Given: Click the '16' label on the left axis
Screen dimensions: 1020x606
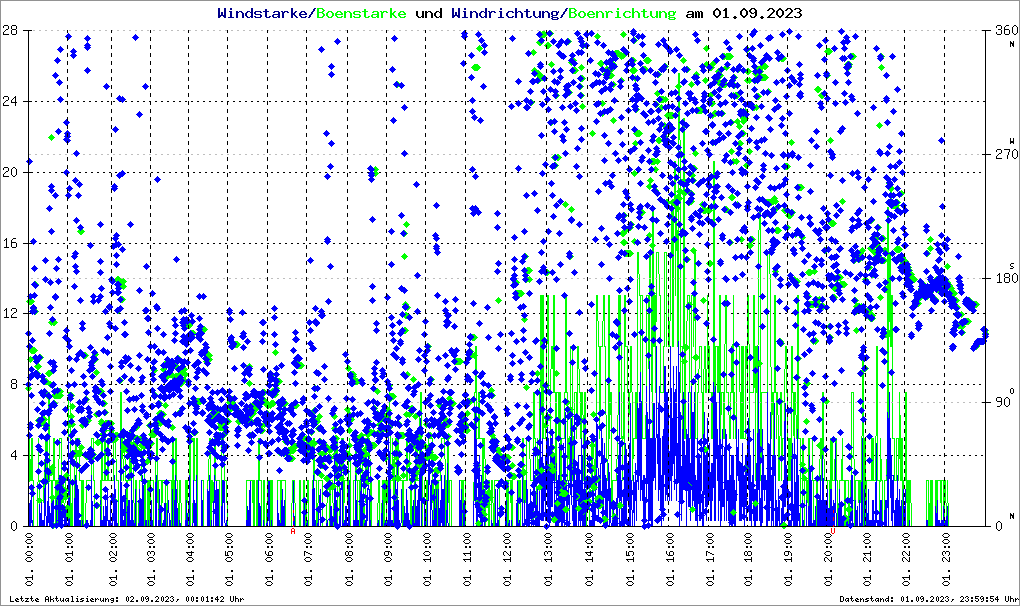Looking at the screenshot, I should [x=8, y=243].
